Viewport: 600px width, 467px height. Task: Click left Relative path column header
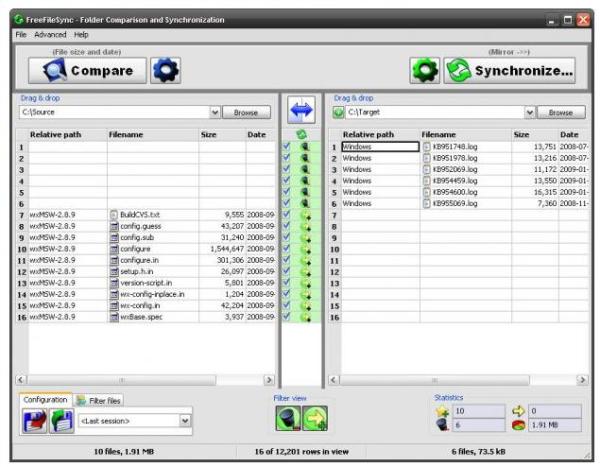point(55,135)
